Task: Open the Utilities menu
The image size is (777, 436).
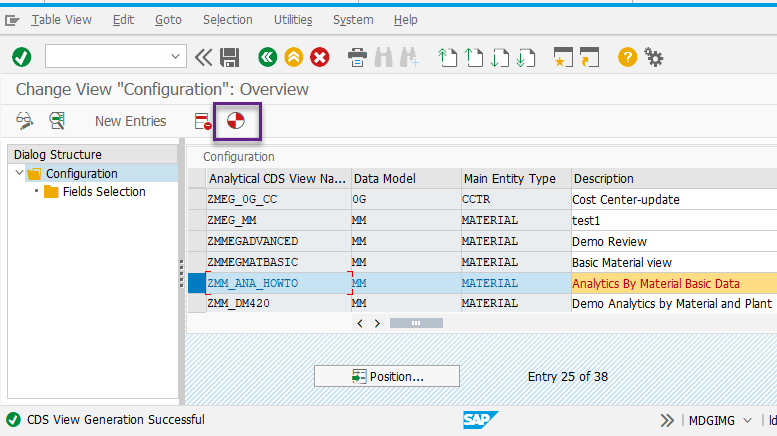Action: tap(293, 20)
